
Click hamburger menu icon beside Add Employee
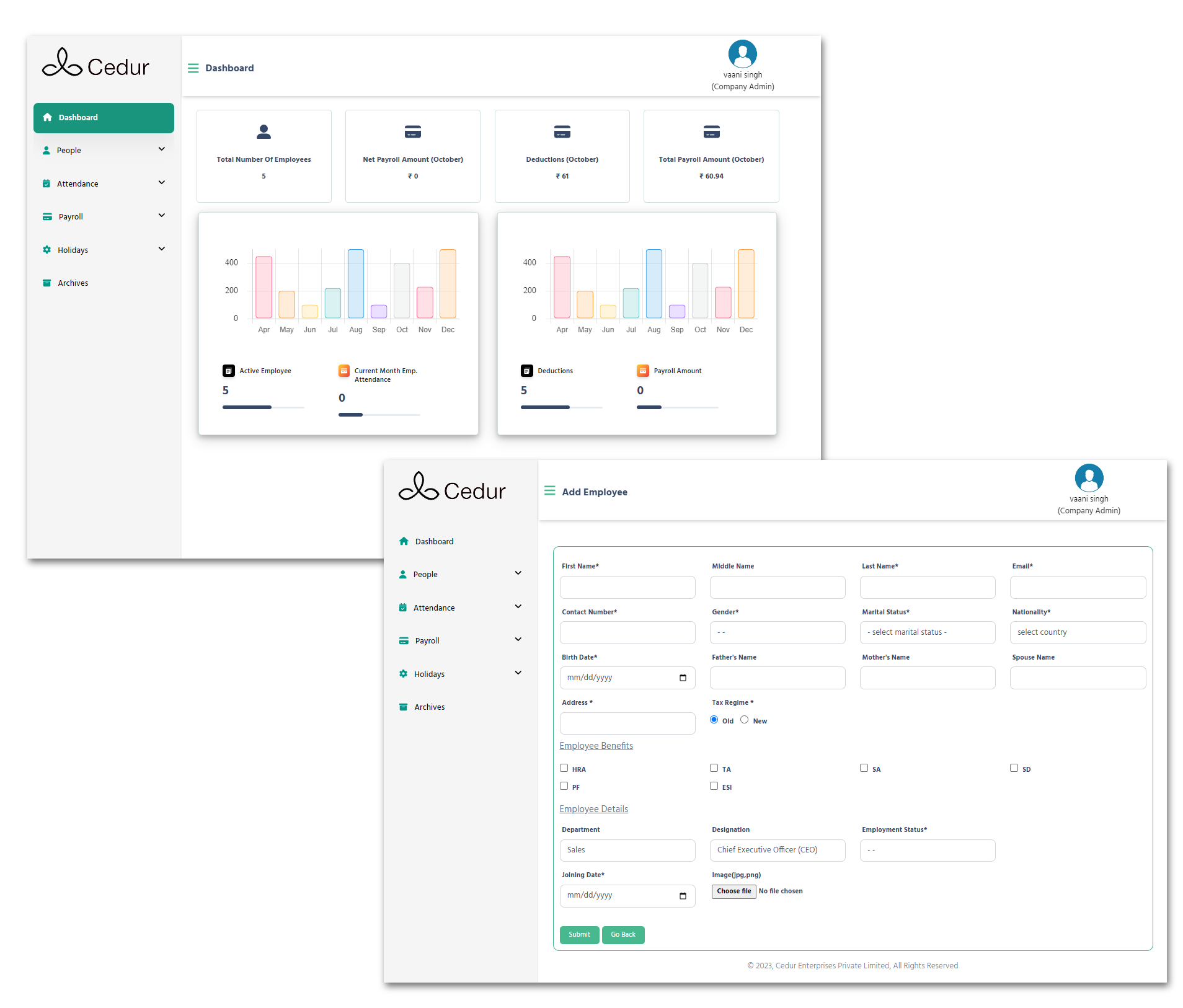(549, 491)
